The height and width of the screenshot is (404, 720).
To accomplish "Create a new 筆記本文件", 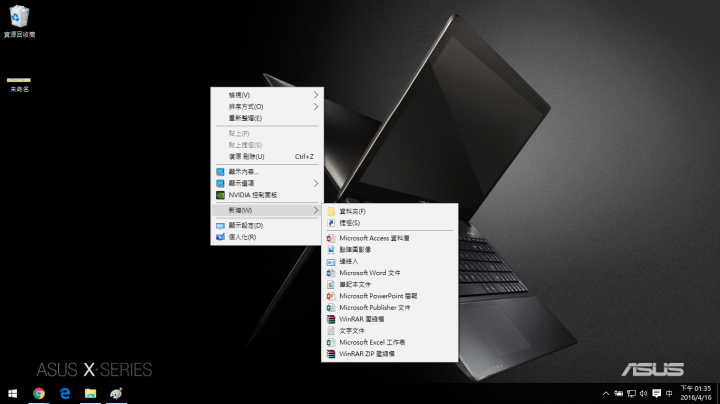I will [x=389, y=284].
